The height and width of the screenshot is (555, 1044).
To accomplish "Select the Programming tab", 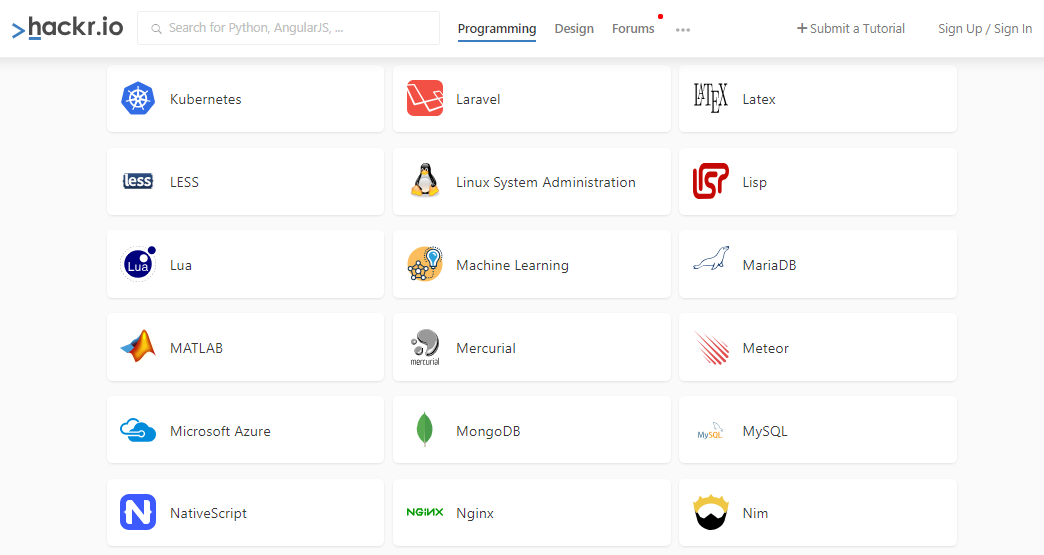I will 497,29.
